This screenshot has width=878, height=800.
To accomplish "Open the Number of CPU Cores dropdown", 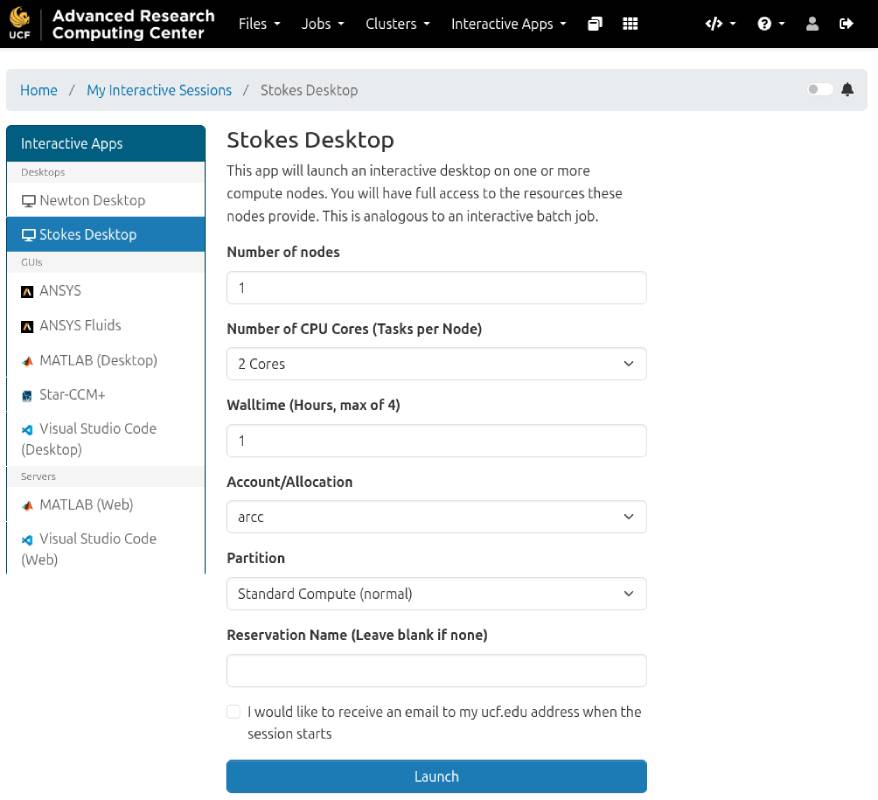I will [x=436, y=364].
